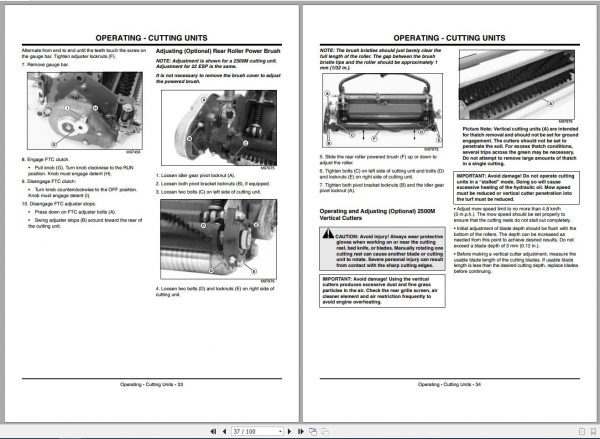Click the CAUTION warning box about protective gloves
Image resolution: width=600 pixels, height=439 pixels.
[382, 249]
